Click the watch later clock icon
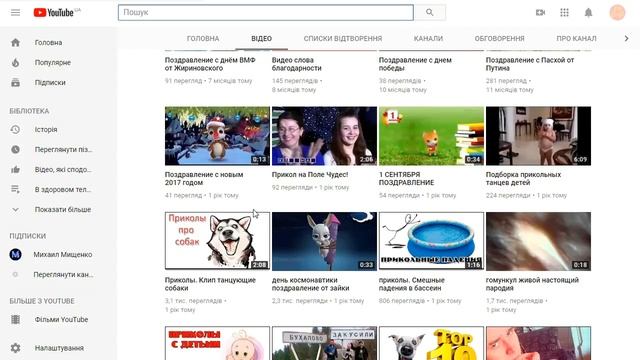 coord(16,149)
